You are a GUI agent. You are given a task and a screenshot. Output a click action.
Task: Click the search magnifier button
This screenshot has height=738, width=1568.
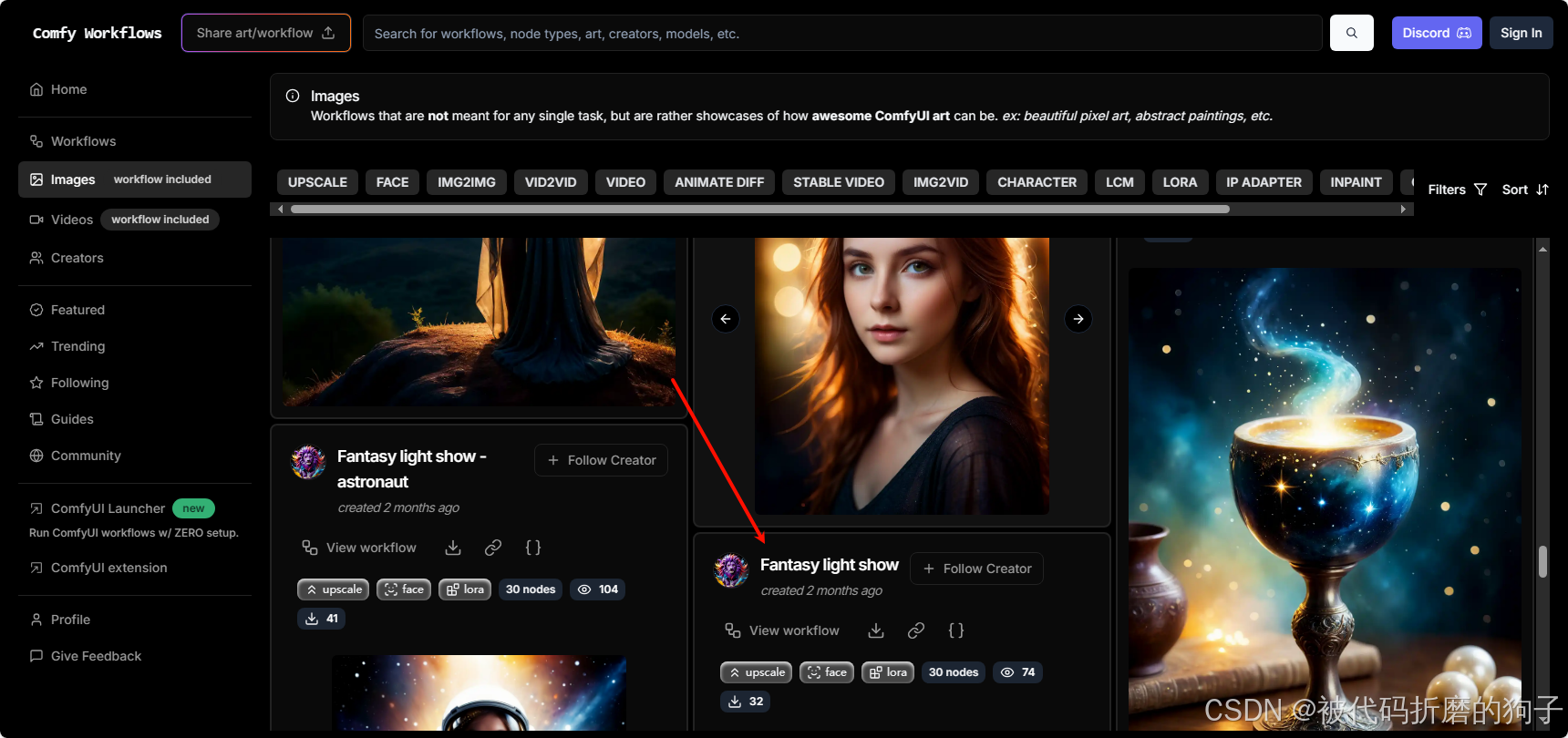tap(1351, 33)
